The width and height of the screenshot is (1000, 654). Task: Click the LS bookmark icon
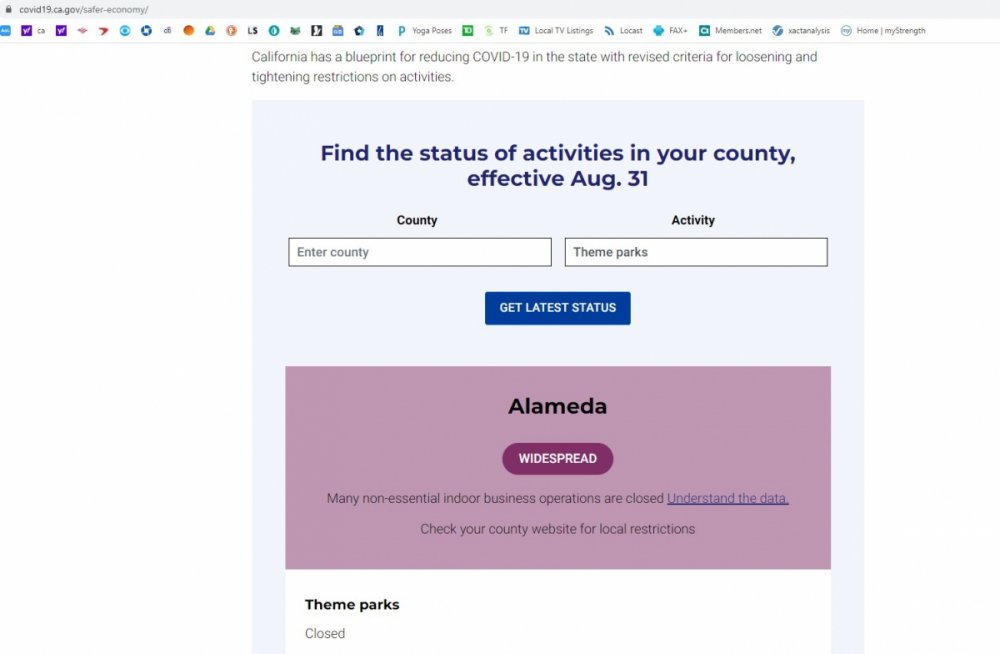pos(253,31)
